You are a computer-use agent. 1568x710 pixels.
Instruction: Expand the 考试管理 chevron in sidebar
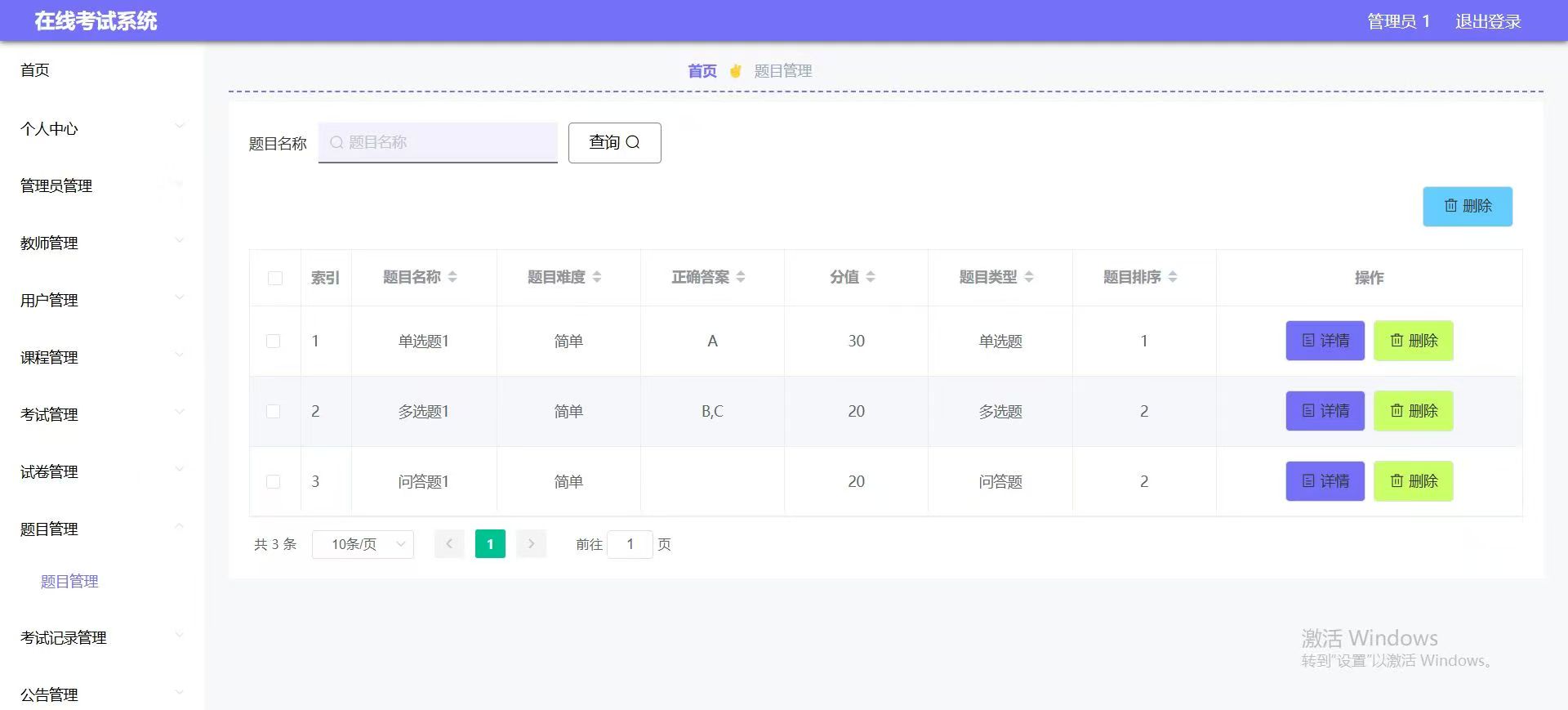point(180,412)
